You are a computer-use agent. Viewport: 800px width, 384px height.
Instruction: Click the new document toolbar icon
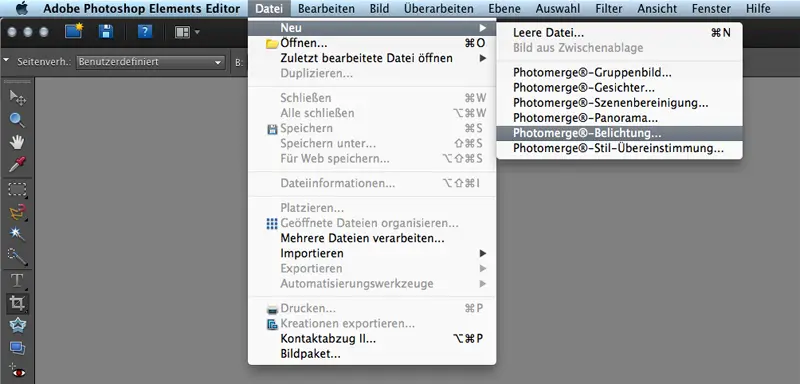[x=74, y=32]
